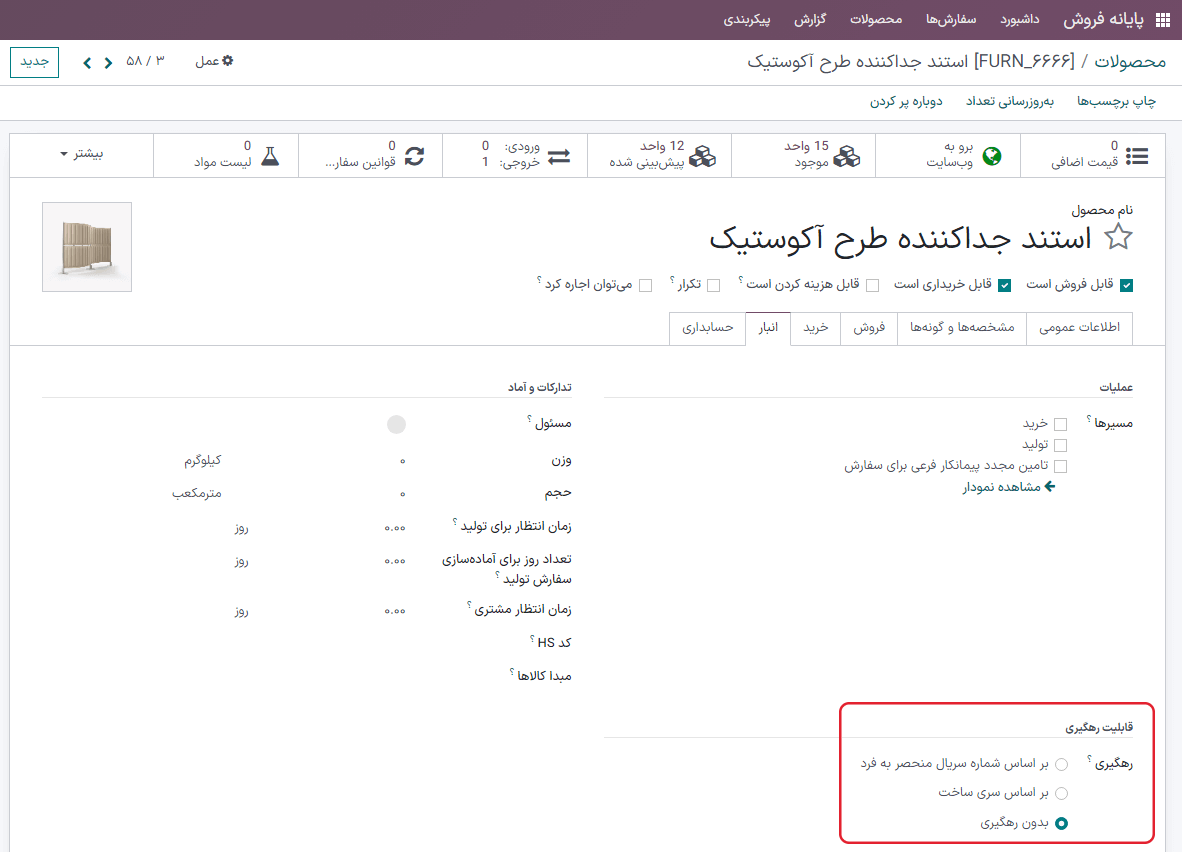Click the product image thumbnail
This screenshot has height=852, width=1182.
86,246
